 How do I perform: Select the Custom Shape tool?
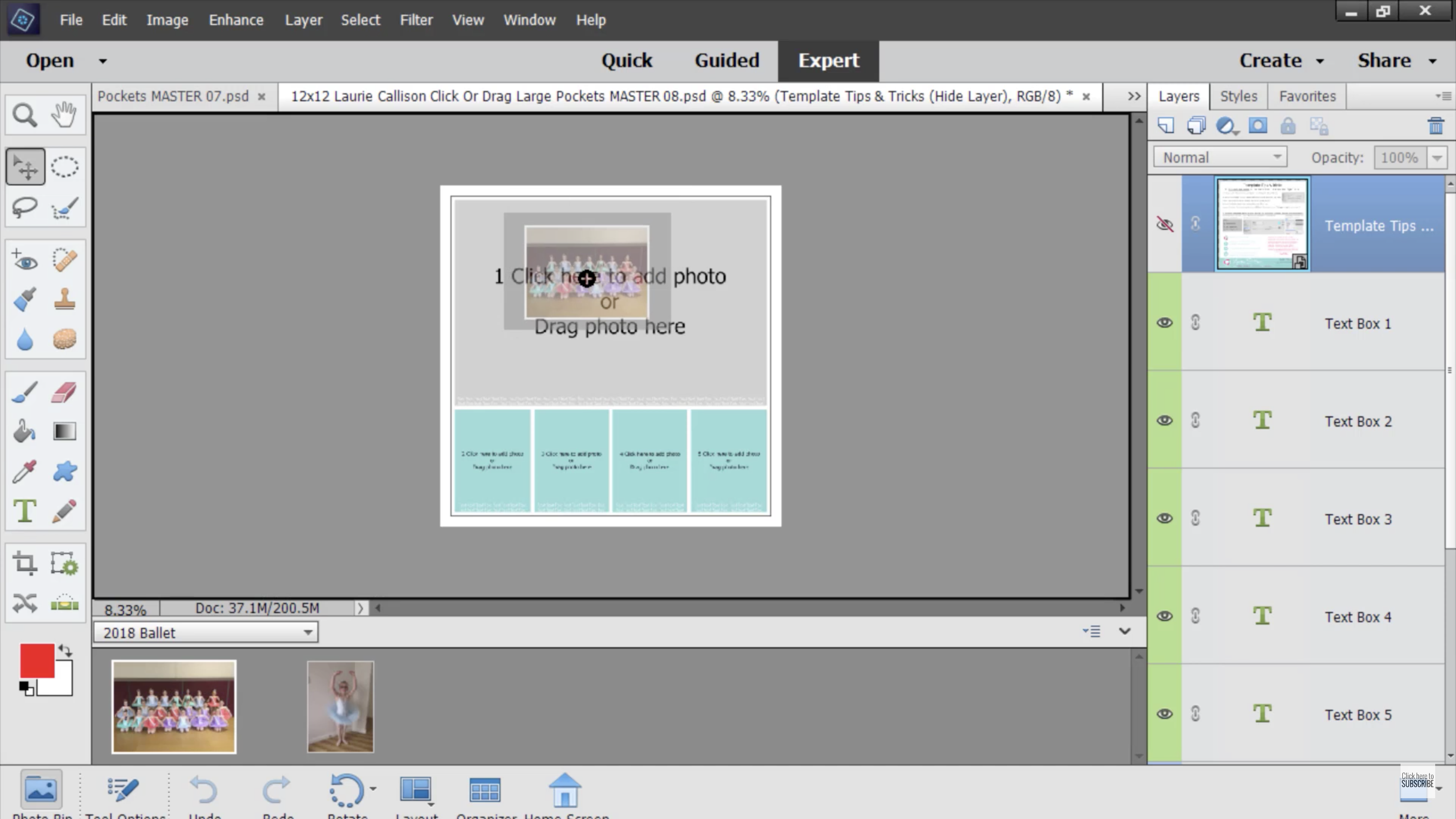[65, 471]
